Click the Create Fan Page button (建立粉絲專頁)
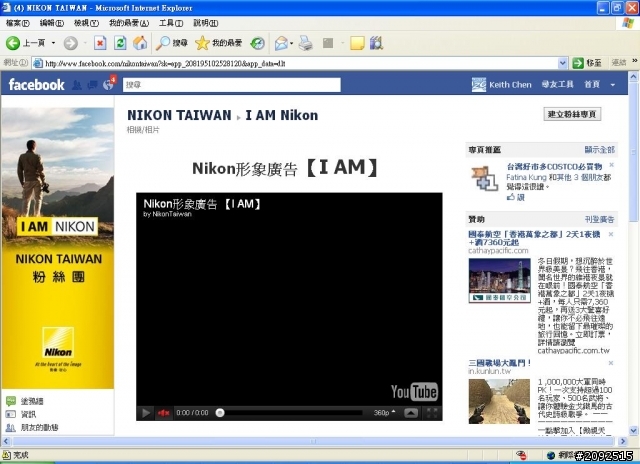Viewport: 640px width, 464px height. point(572,114)
